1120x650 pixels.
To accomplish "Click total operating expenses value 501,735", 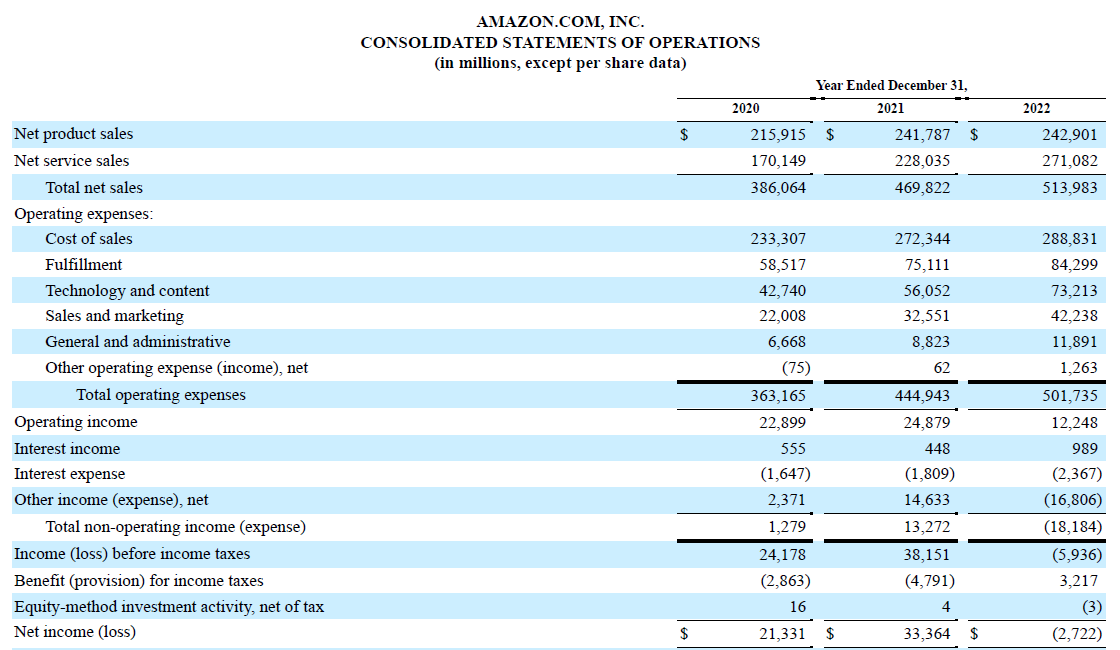I will pos(1069,396).
